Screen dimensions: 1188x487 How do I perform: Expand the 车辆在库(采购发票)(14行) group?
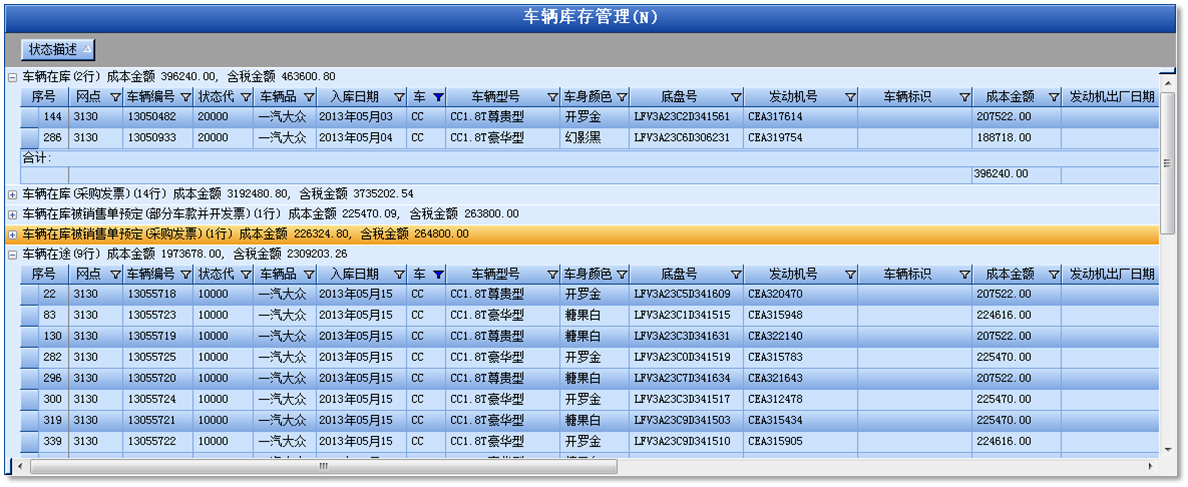13,194
